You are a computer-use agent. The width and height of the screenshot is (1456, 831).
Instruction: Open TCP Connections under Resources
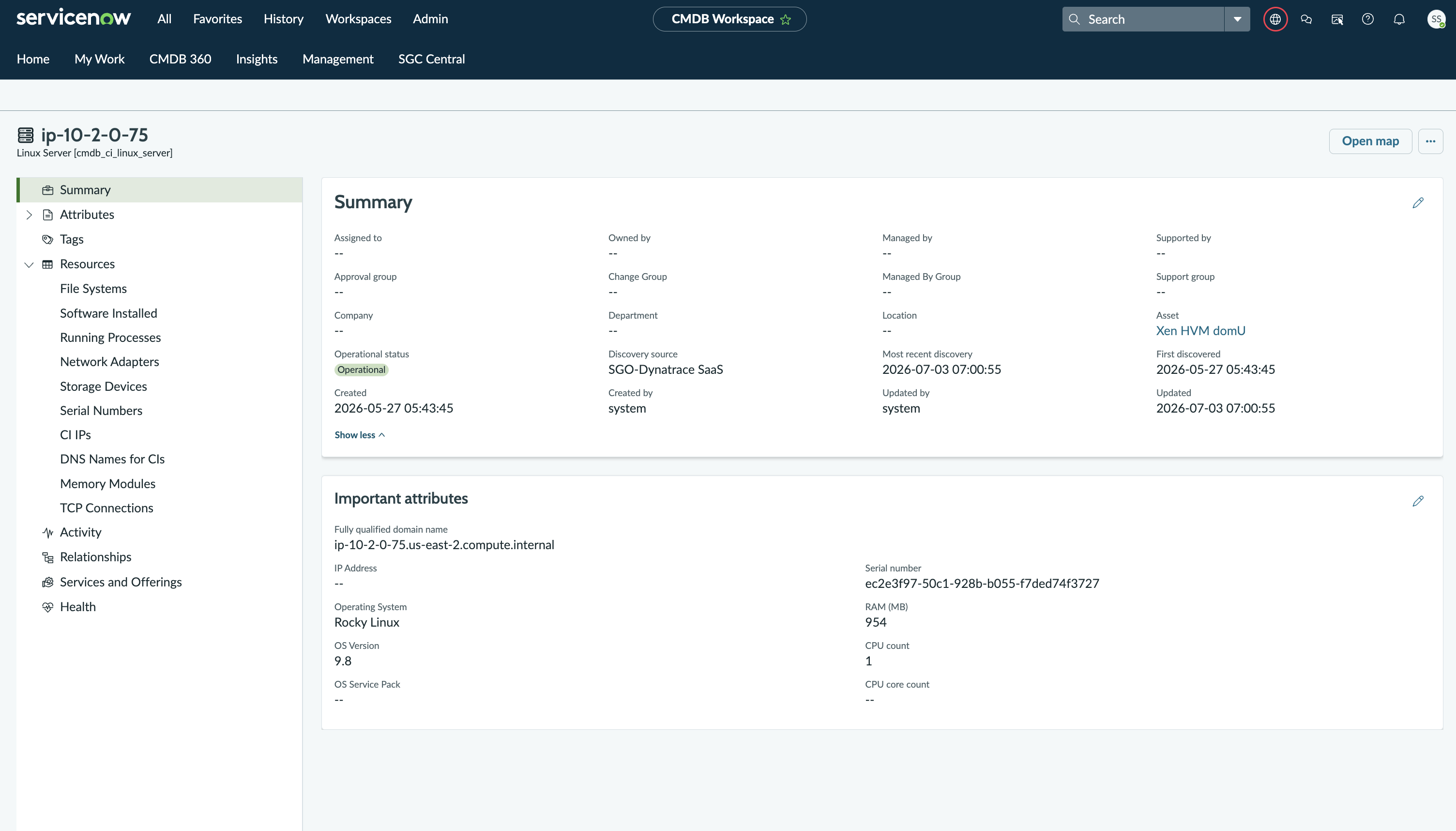[x=106, y=508]
